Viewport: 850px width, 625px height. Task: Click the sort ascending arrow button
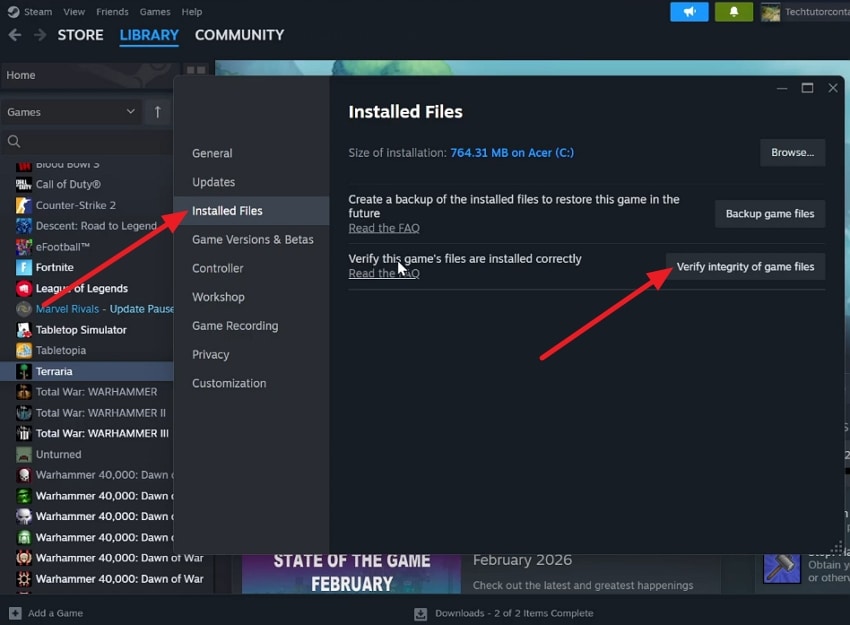(157, 112)
